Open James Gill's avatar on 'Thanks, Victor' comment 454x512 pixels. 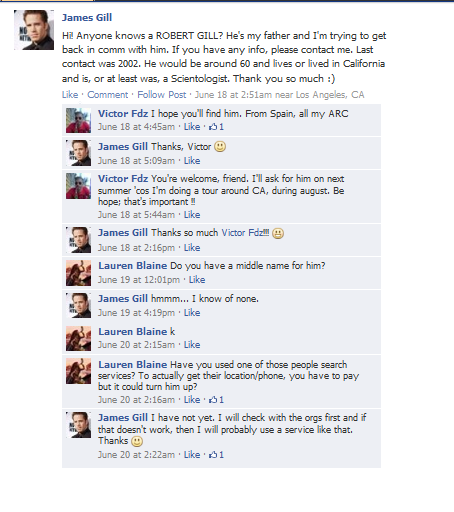(x=78, y=153)
